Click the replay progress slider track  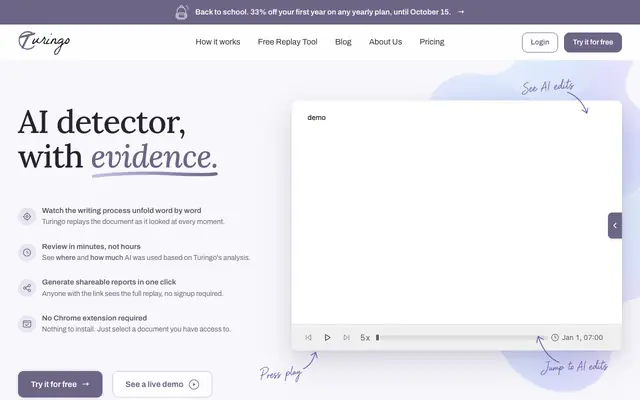click(x=461, y=338)
